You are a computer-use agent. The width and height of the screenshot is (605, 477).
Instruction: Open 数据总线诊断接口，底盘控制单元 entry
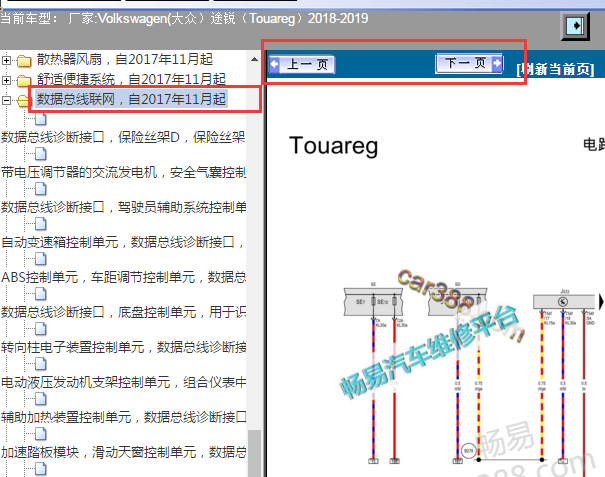click(x=123, y=312)
